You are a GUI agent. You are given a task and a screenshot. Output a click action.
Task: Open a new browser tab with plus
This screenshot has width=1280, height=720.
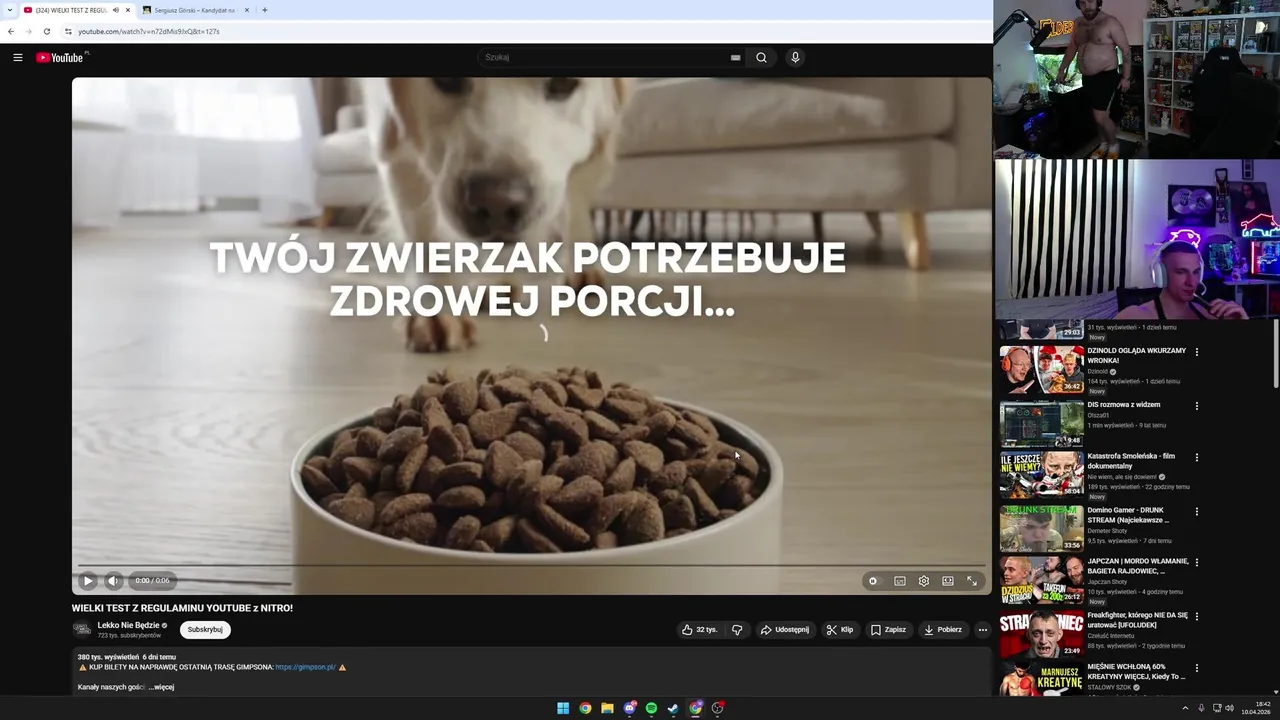(x=264, y=10)
